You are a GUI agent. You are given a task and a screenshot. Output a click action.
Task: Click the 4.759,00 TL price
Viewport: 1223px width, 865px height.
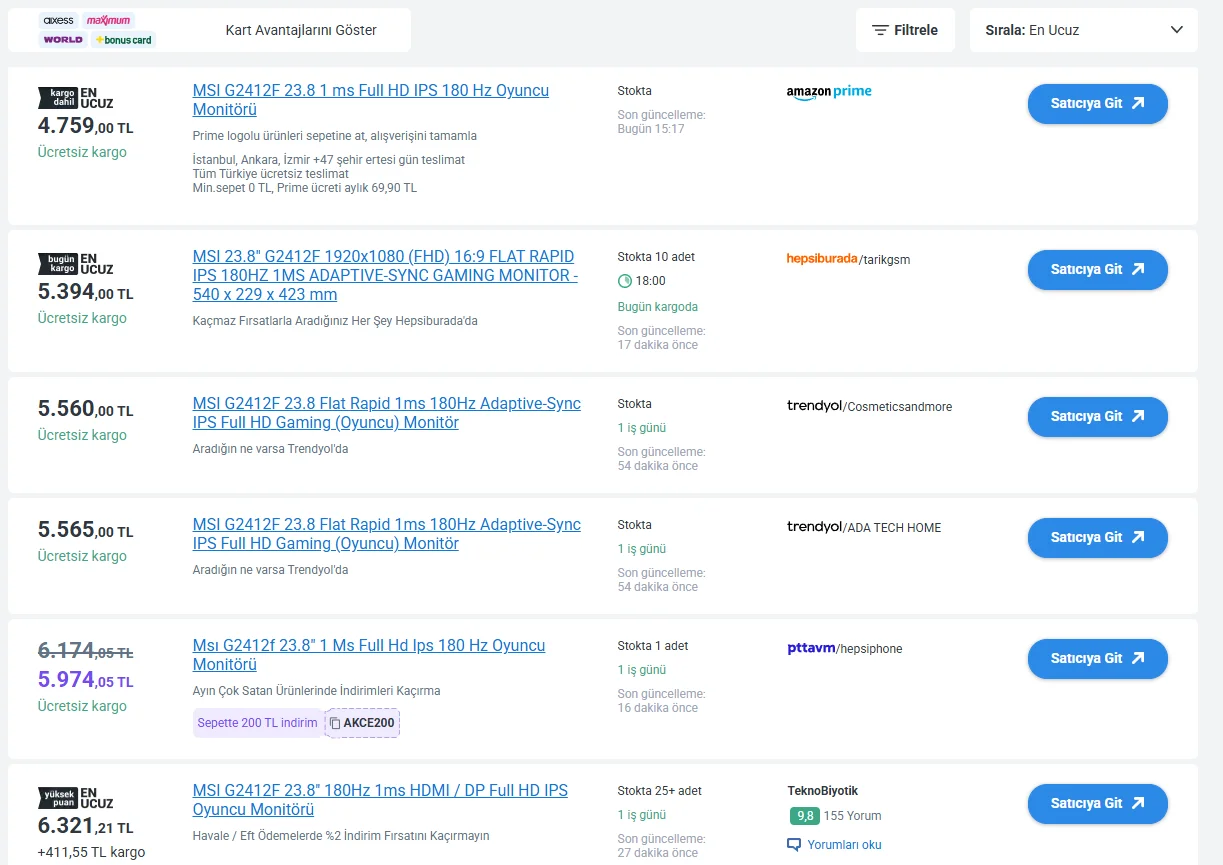tap(85, 126)
